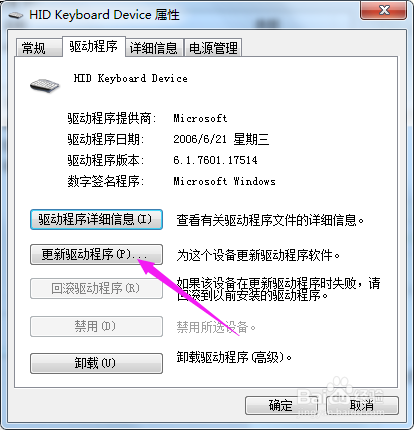Close the HID Keyboard Device properties dialog

tap(383, 10)
